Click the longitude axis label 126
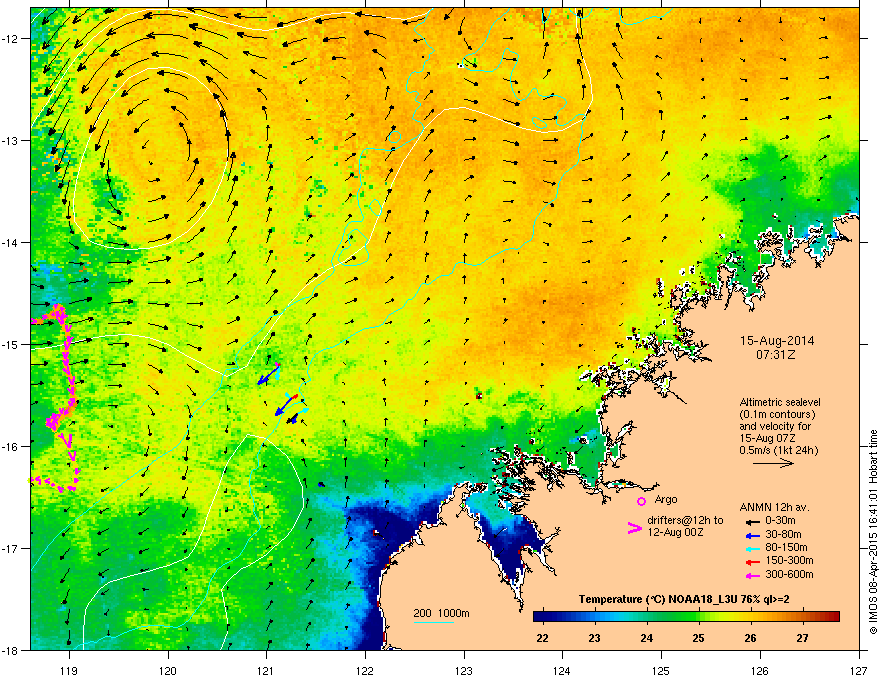This screenshot has width=880, height=680. [x=760, y=670]
